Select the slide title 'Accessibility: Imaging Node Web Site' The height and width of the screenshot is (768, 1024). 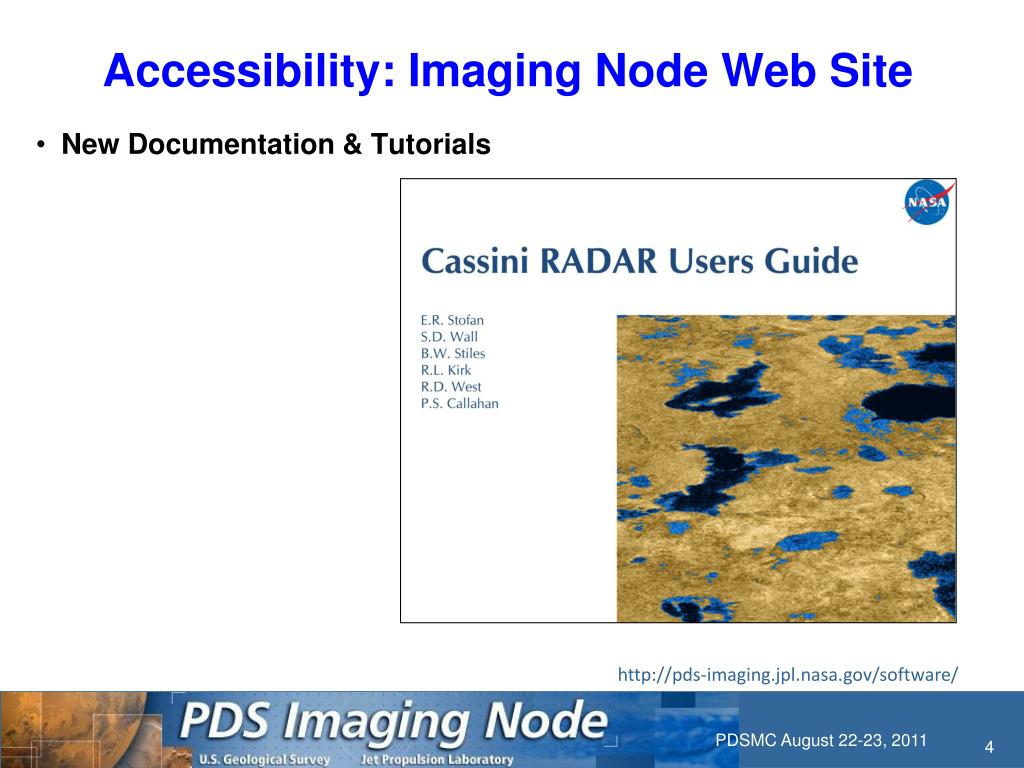click(x=507, y=71)
